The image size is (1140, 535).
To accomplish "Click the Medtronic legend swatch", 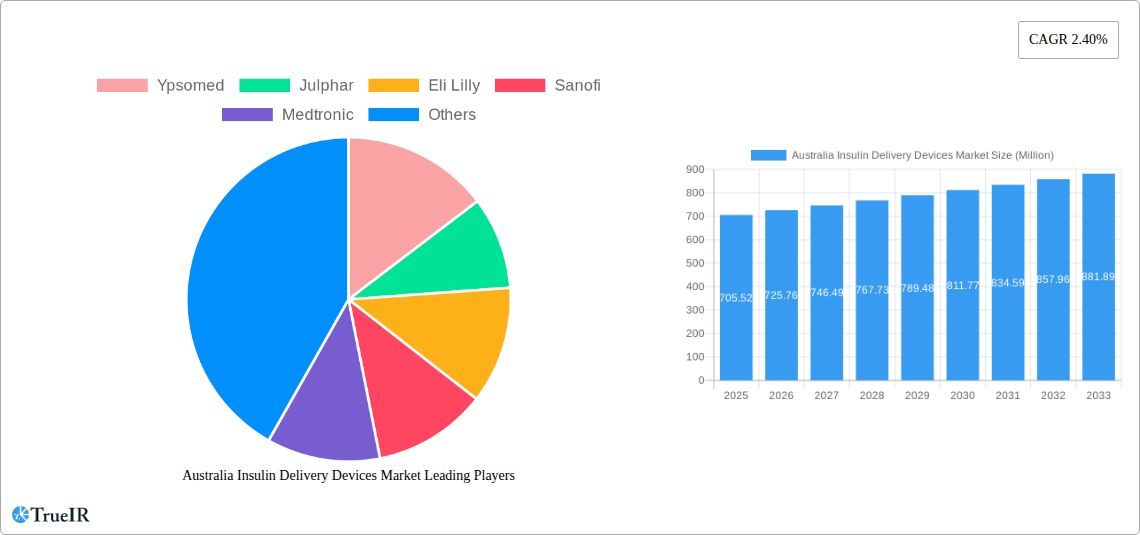I will coord(247,115).
